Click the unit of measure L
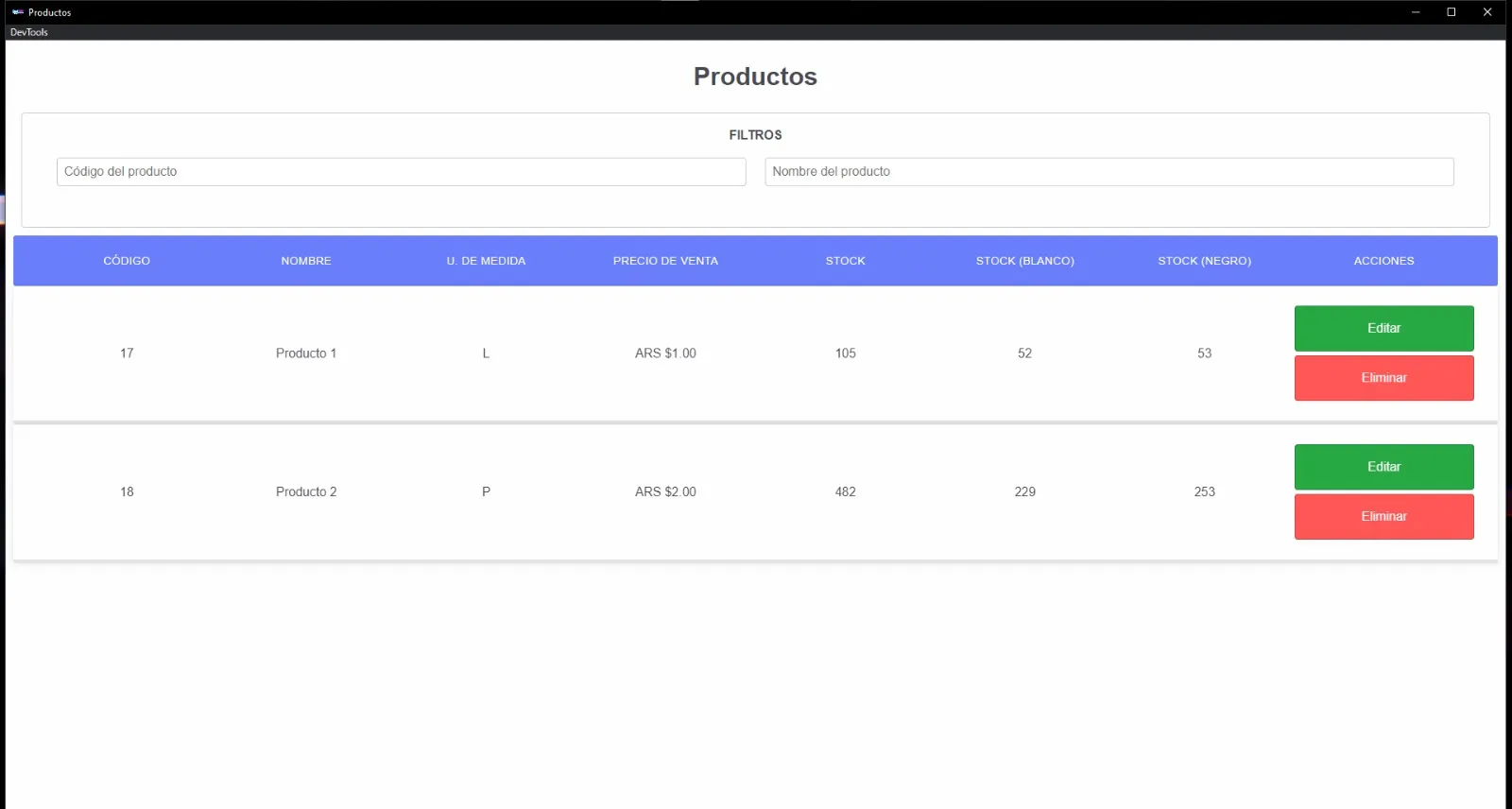The height and width of the screenshot is (809, 1512). tap(486, 353)
